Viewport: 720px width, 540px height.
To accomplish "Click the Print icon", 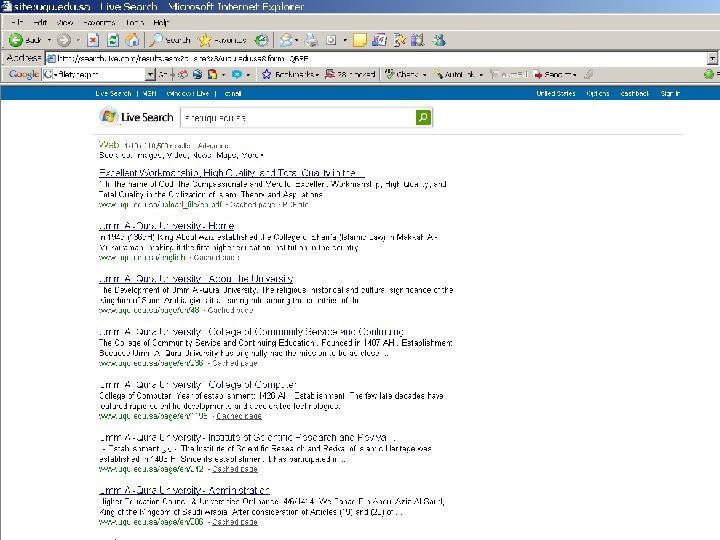I will point(311,40).
